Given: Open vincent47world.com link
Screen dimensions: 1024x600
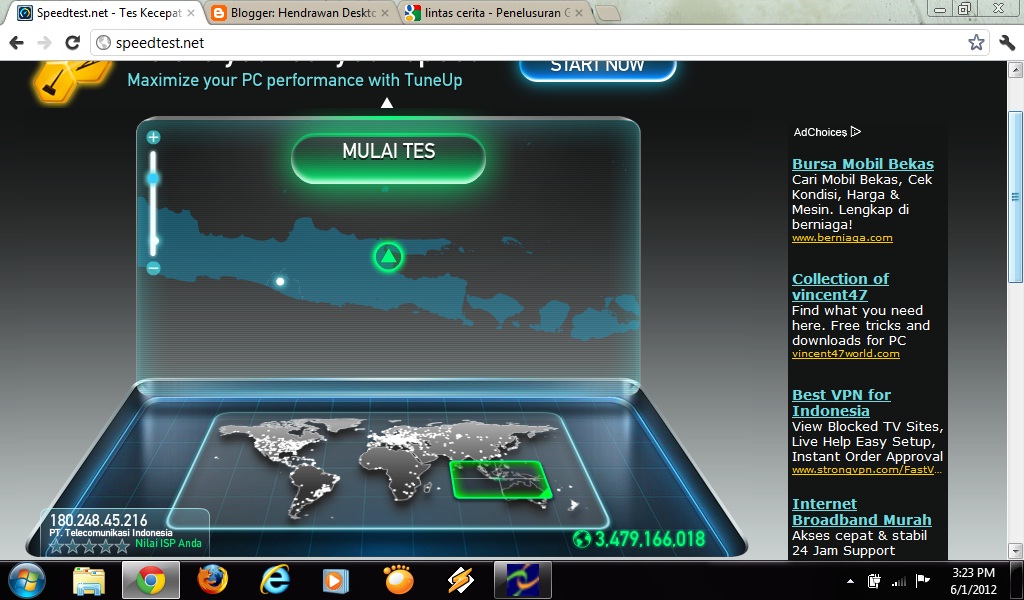Looking at the screenshot, I should (846, 354).
